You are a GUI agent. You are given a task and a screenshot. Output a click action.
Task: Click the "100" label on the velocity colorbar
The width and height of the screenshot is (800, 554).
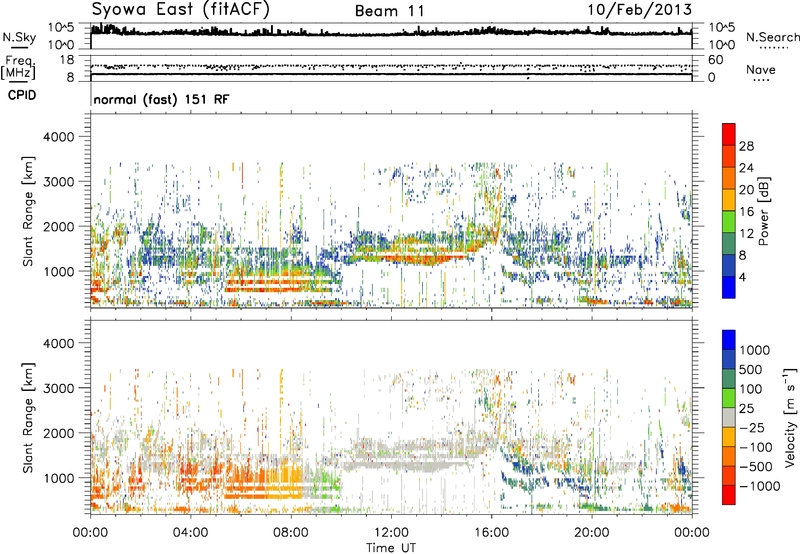click(x=751, y=389)
